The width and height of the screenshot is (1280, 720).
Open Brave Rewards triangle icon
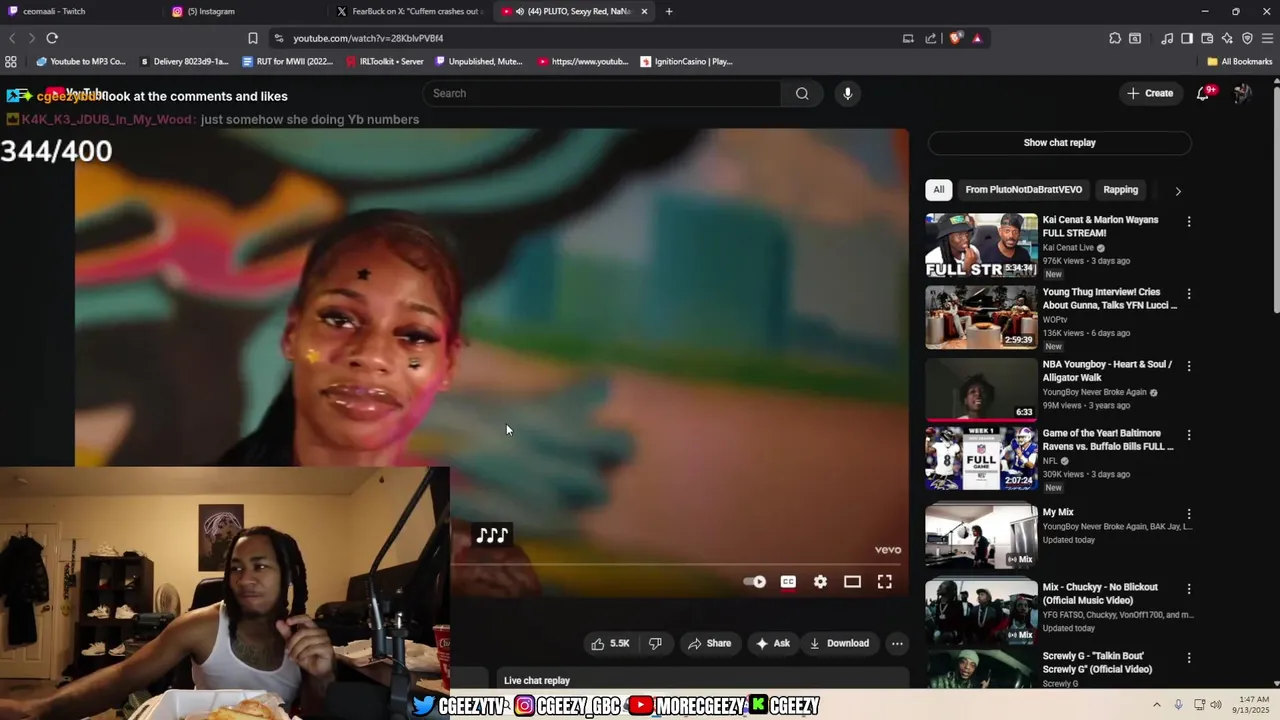point(977,38)
